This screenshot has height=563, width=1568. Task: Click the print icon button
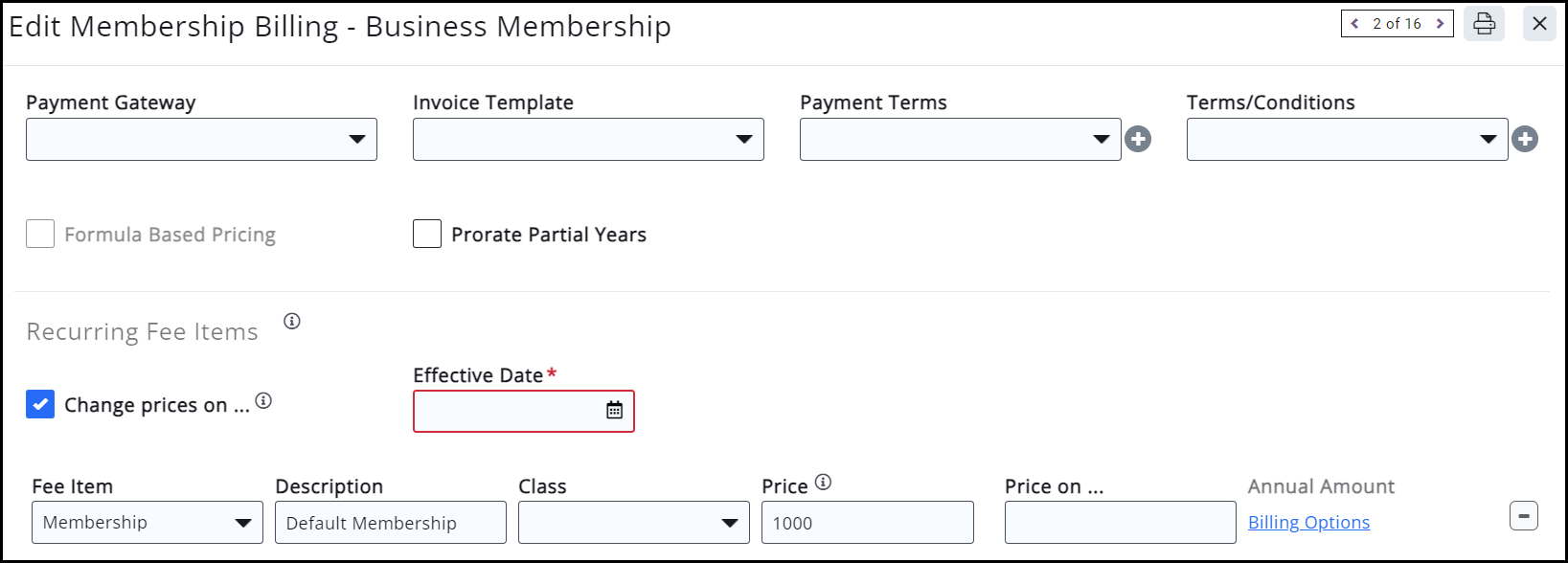pyautogui.click(x=1484, y=24)
